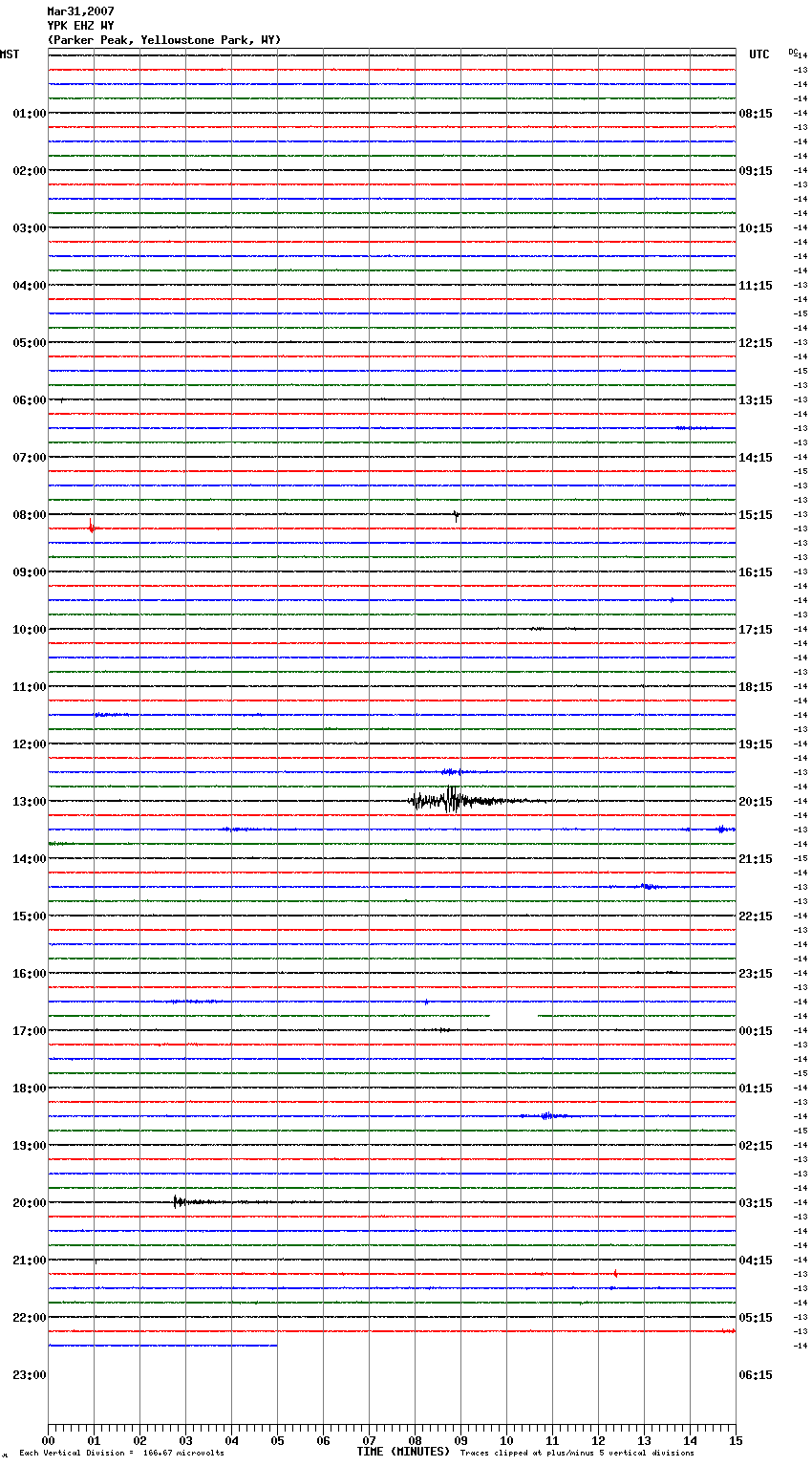812x1466 pixels.
Task: Click the 07:00 MST hour label
Action: point(29,458)
